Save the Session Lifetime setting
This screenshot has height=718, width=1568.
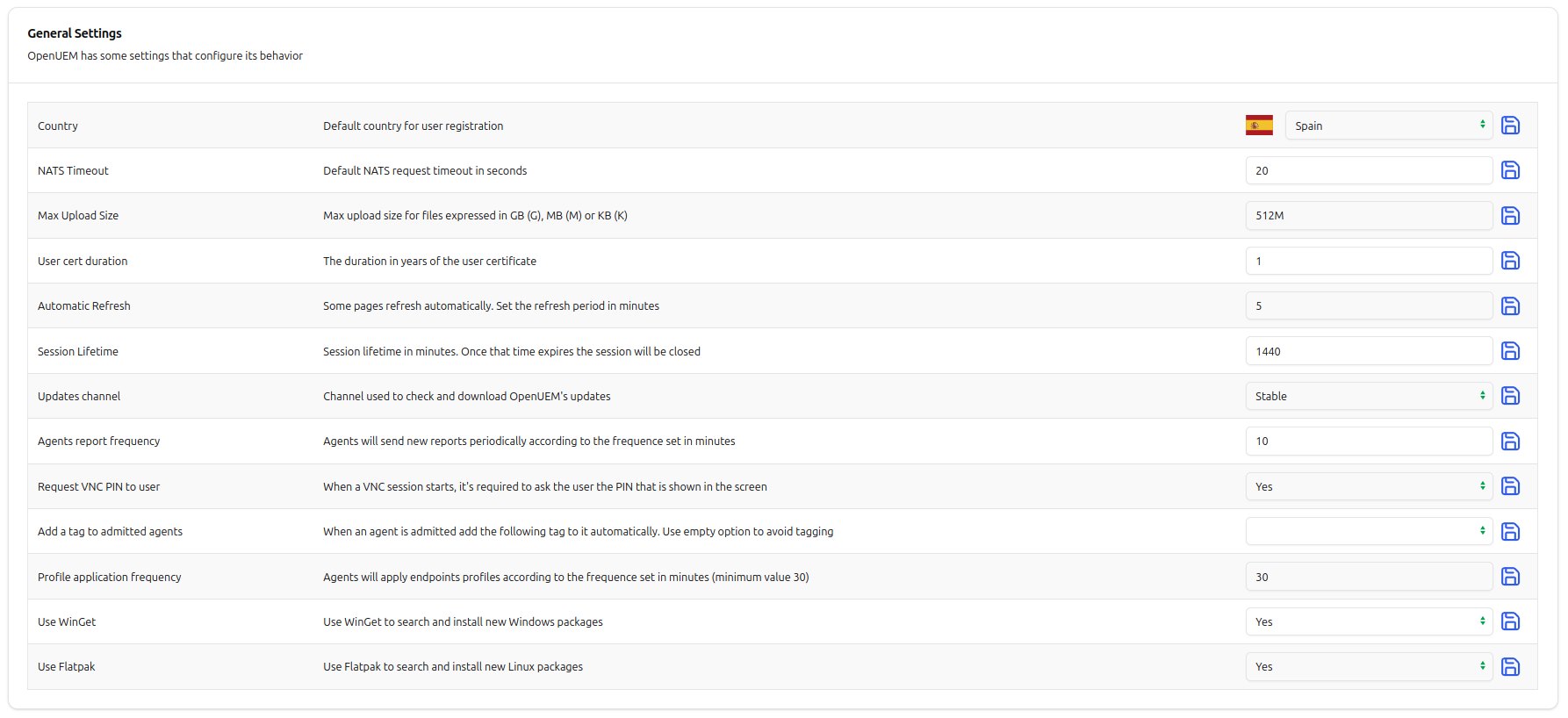point(1510,351)
